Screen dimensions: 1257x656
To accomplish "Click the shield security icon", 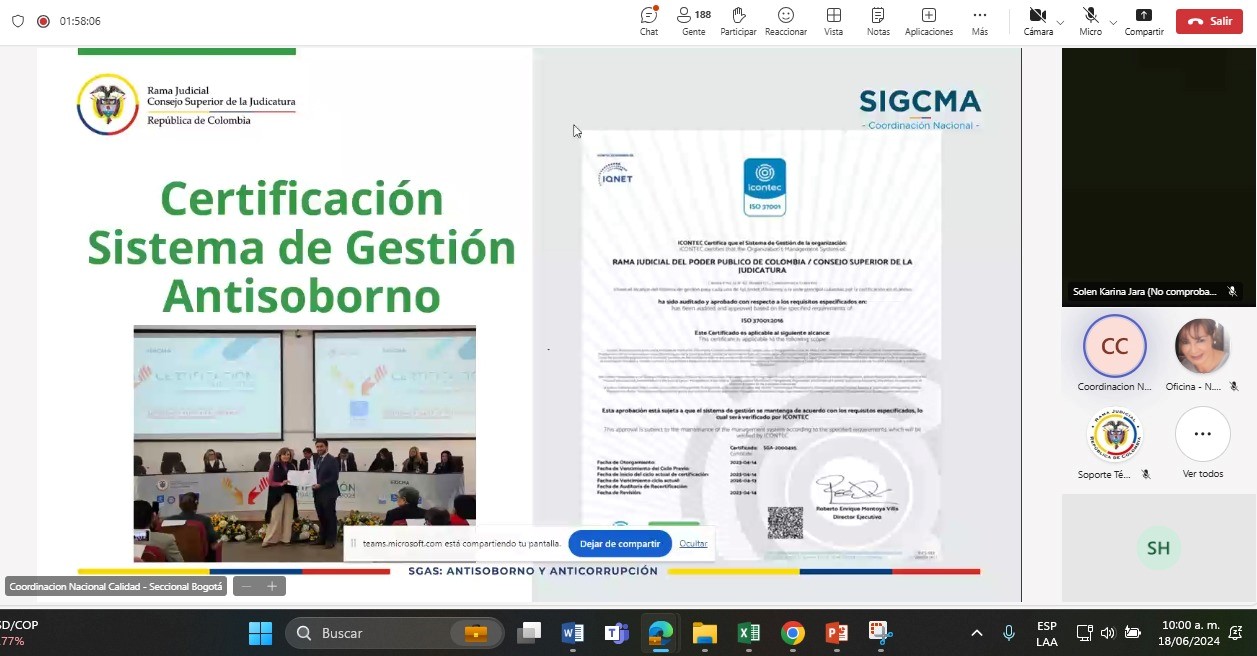I will click(18, 21).
